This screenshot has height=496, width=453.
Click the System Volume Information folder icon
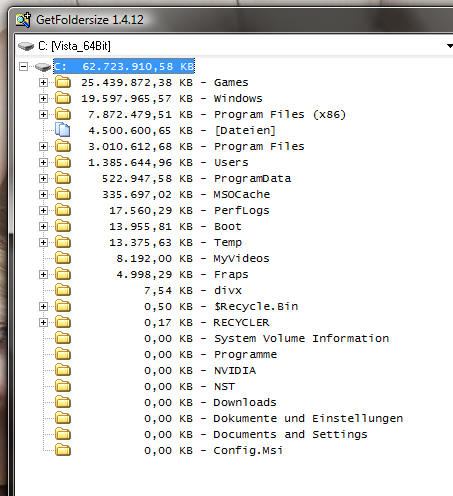click(x=63, y=338)
